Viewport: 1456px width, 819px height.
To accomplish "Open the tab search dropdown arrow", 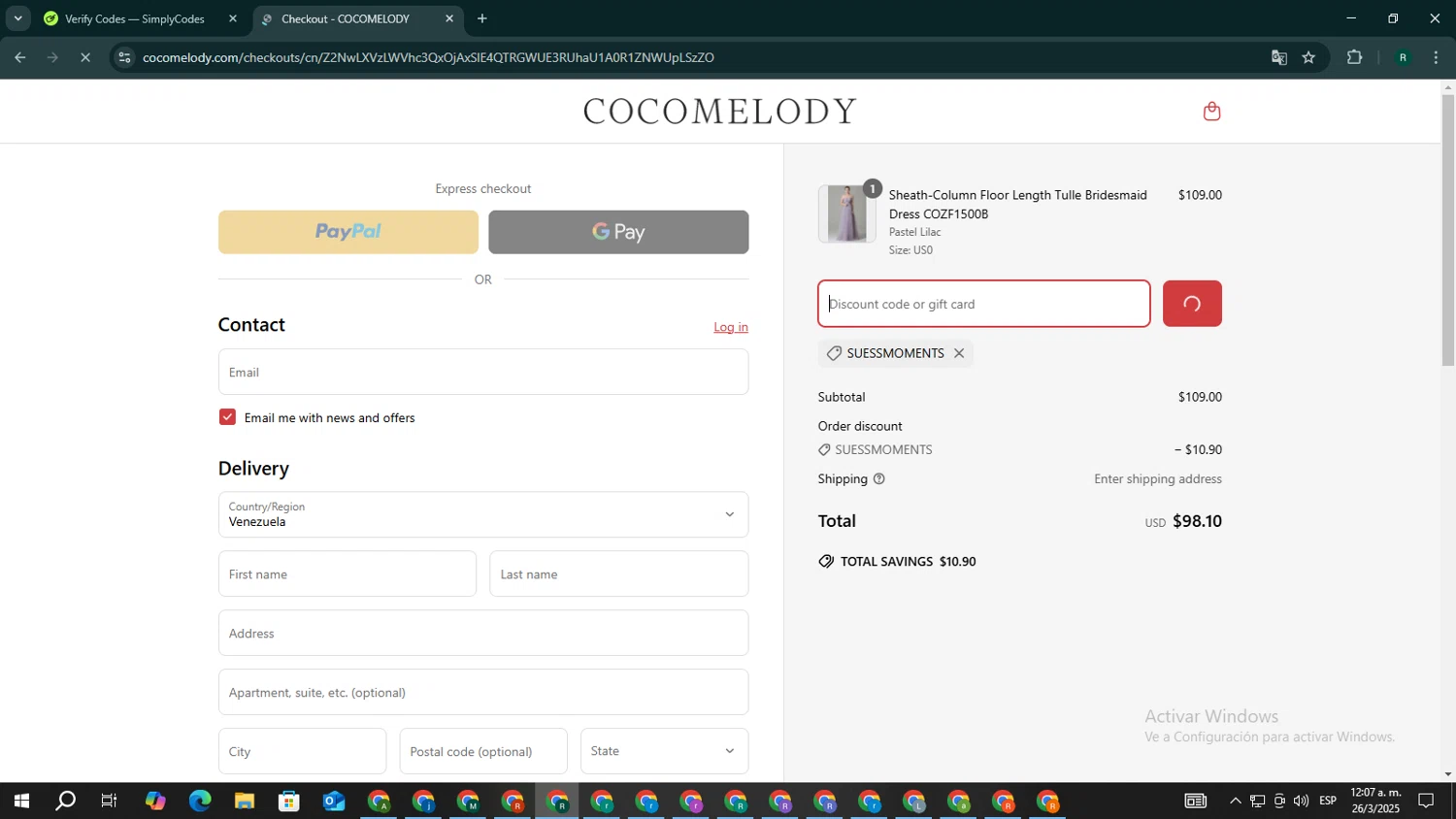I will pyautogui.click(x=17, y=18).
